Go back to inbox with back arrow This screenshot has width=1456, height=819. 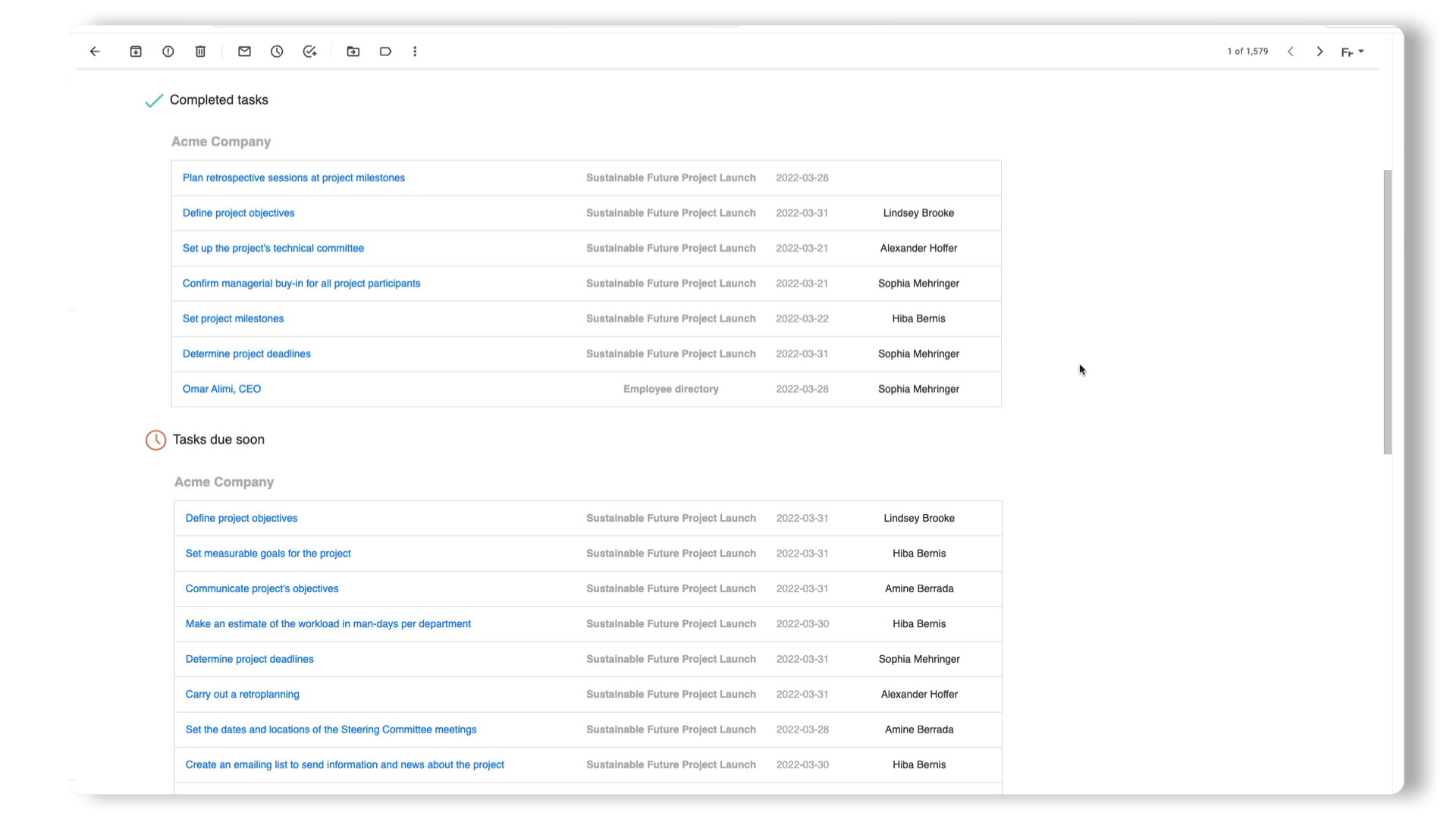95,52
